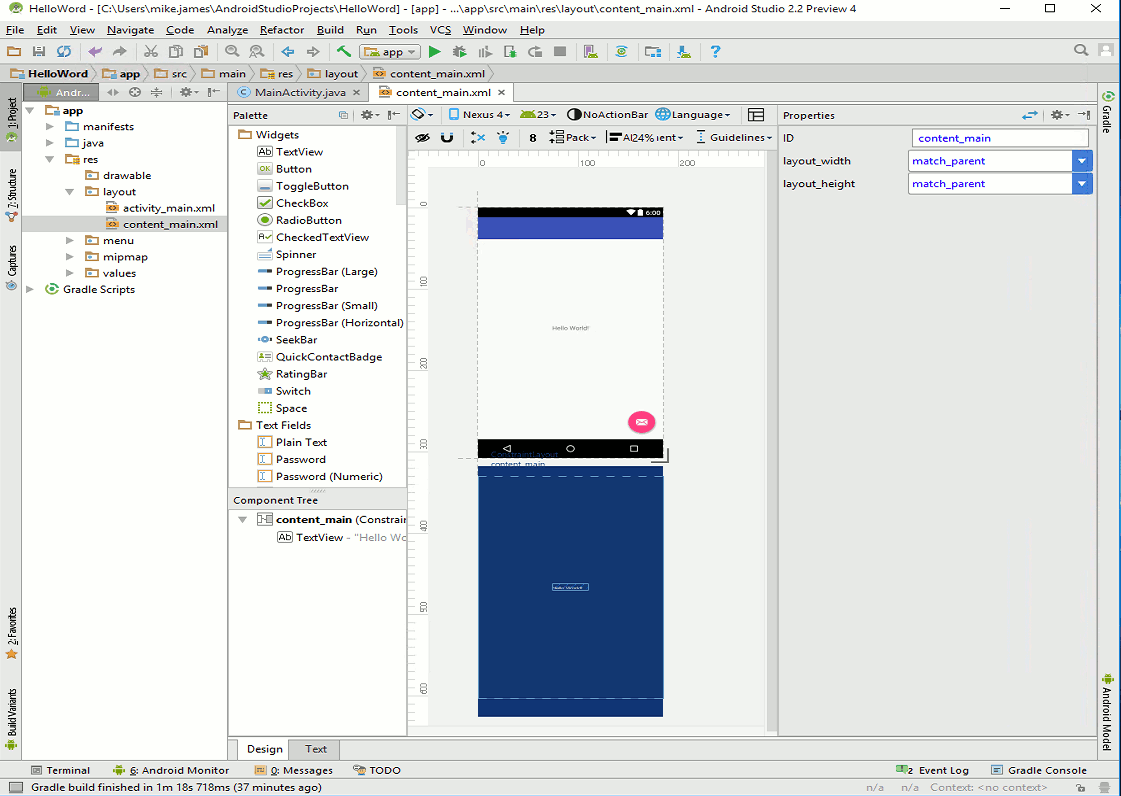
Task: Select the Design tab
Action: point(265,749)
